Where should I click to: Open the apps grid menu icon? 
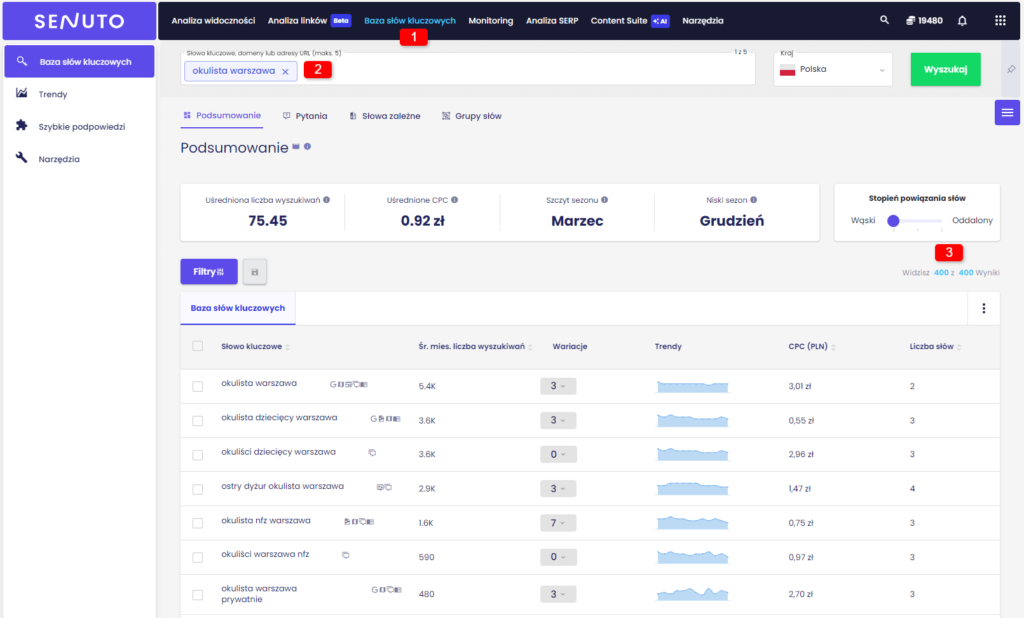pos(1000,20)
